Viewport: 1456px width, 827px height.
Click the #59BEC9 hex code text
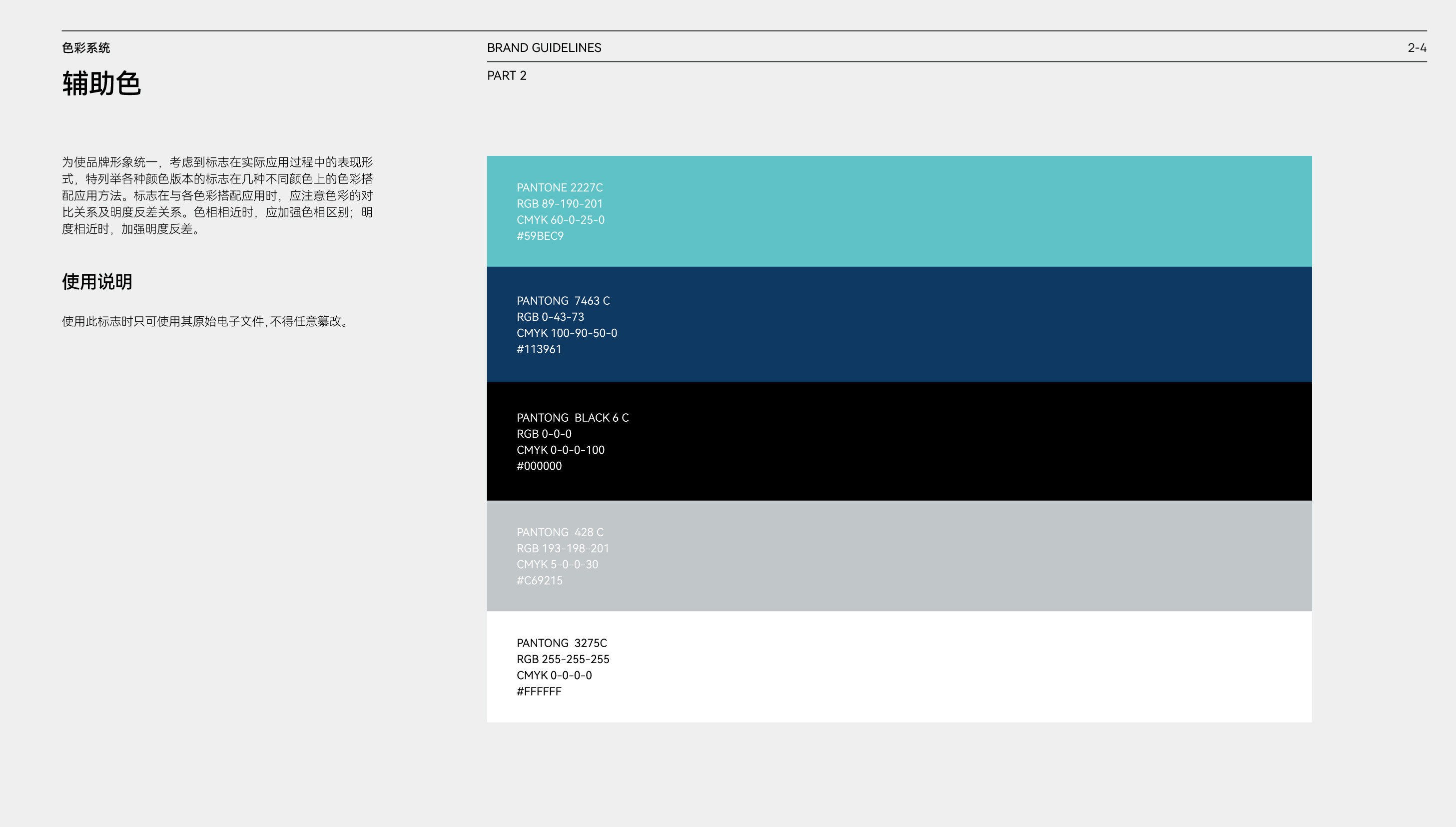tap(540, 236)
